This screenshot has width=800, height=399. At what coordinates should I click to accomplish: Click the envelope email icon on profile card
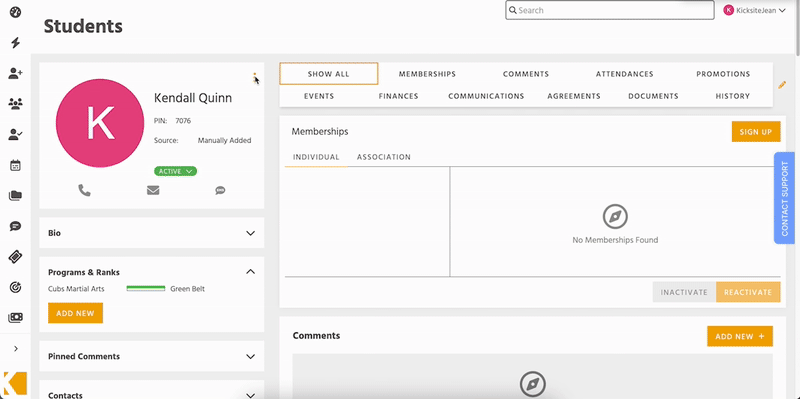click(153, 190)
